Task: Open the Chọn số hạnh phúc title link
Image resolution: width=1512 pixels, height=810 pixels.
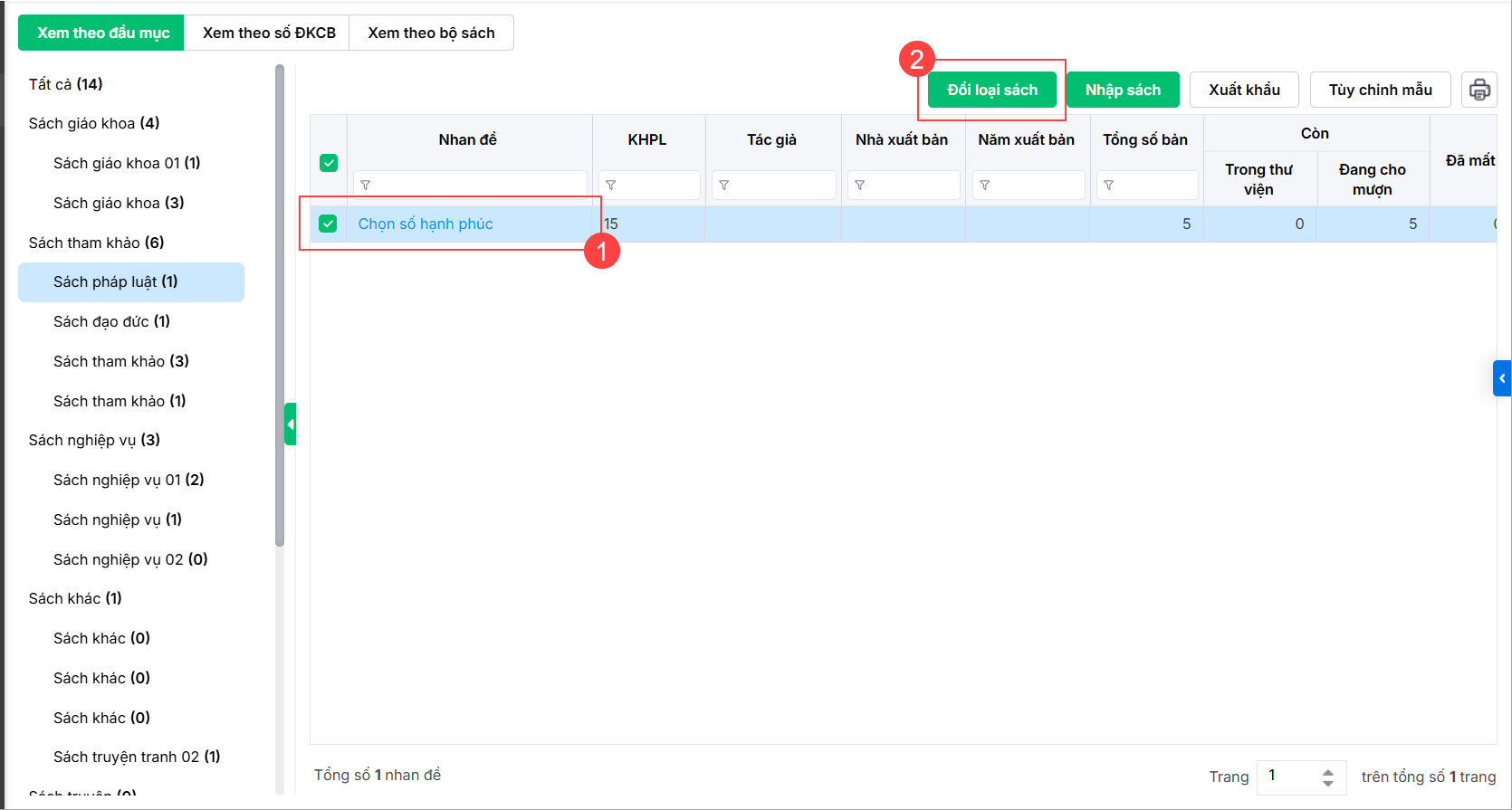Action: (426, 224)
